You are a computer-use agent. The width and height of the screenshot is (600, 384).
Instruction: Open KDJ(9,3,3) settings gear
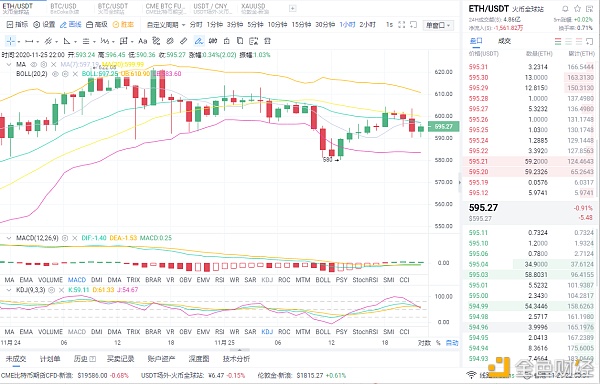pyautogui.click(x=52, y=290)
